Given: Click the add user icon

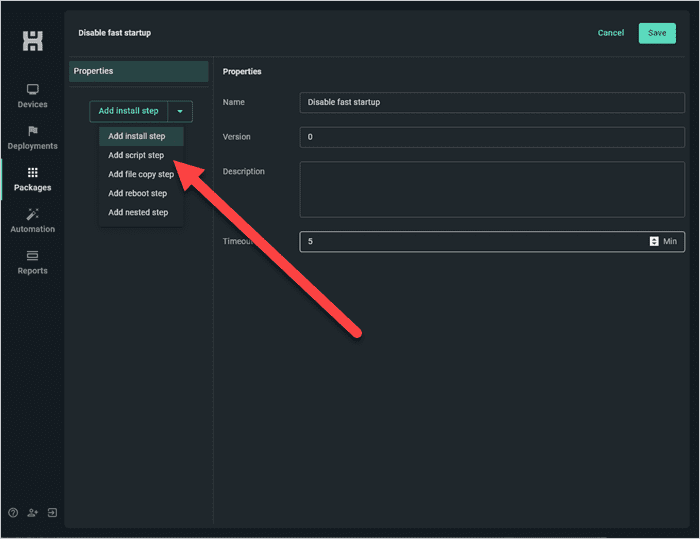Looking at the screenshot, I should [33, 513].
